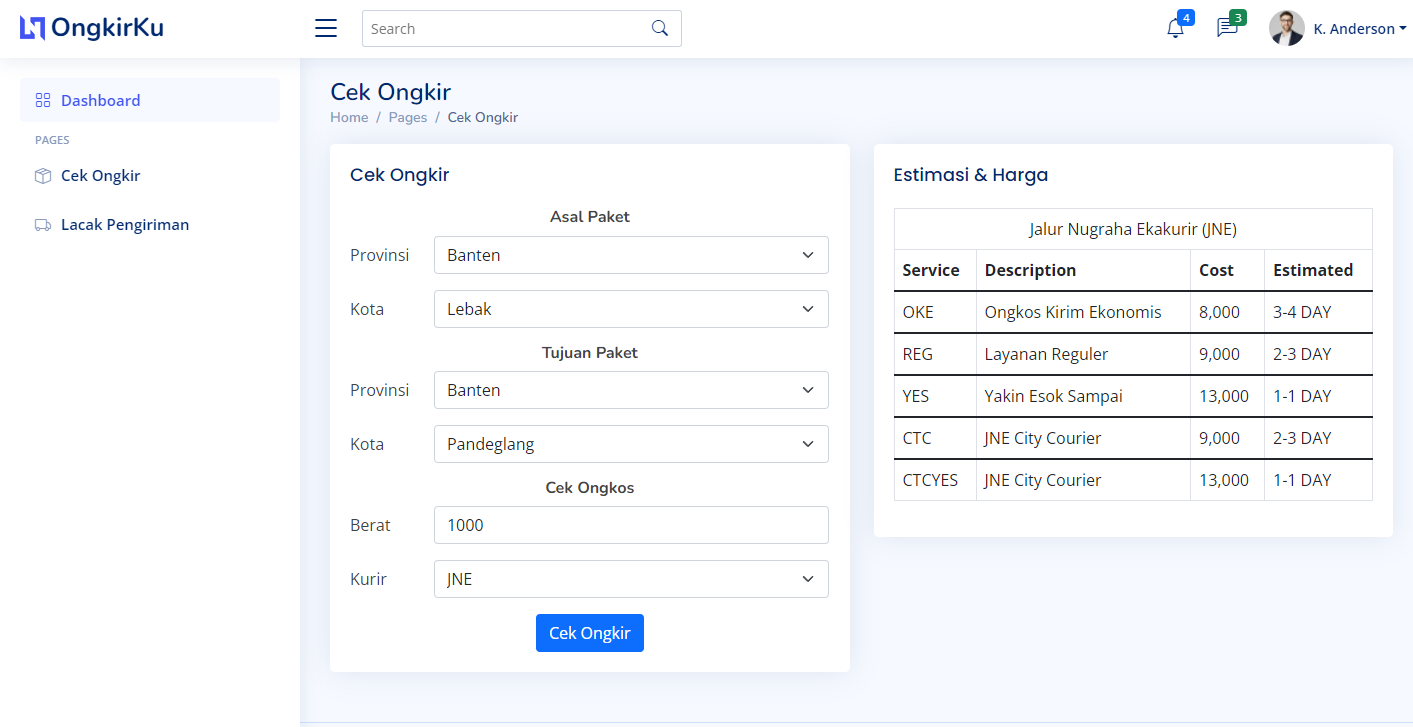
Task: Click the Cek Ongkir breadcrumb text
Action: 483,117
